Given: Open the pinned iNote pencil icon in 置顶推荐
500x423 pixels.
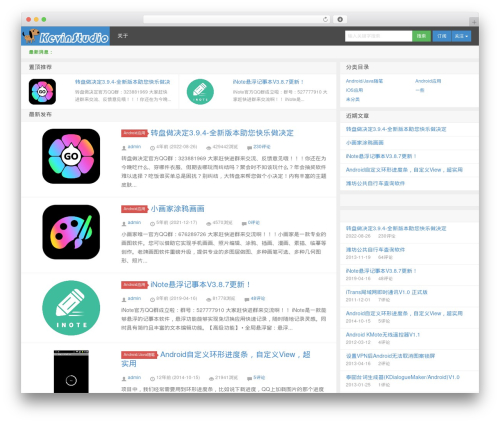Looking at the screenshot, I should coord(200,92).
